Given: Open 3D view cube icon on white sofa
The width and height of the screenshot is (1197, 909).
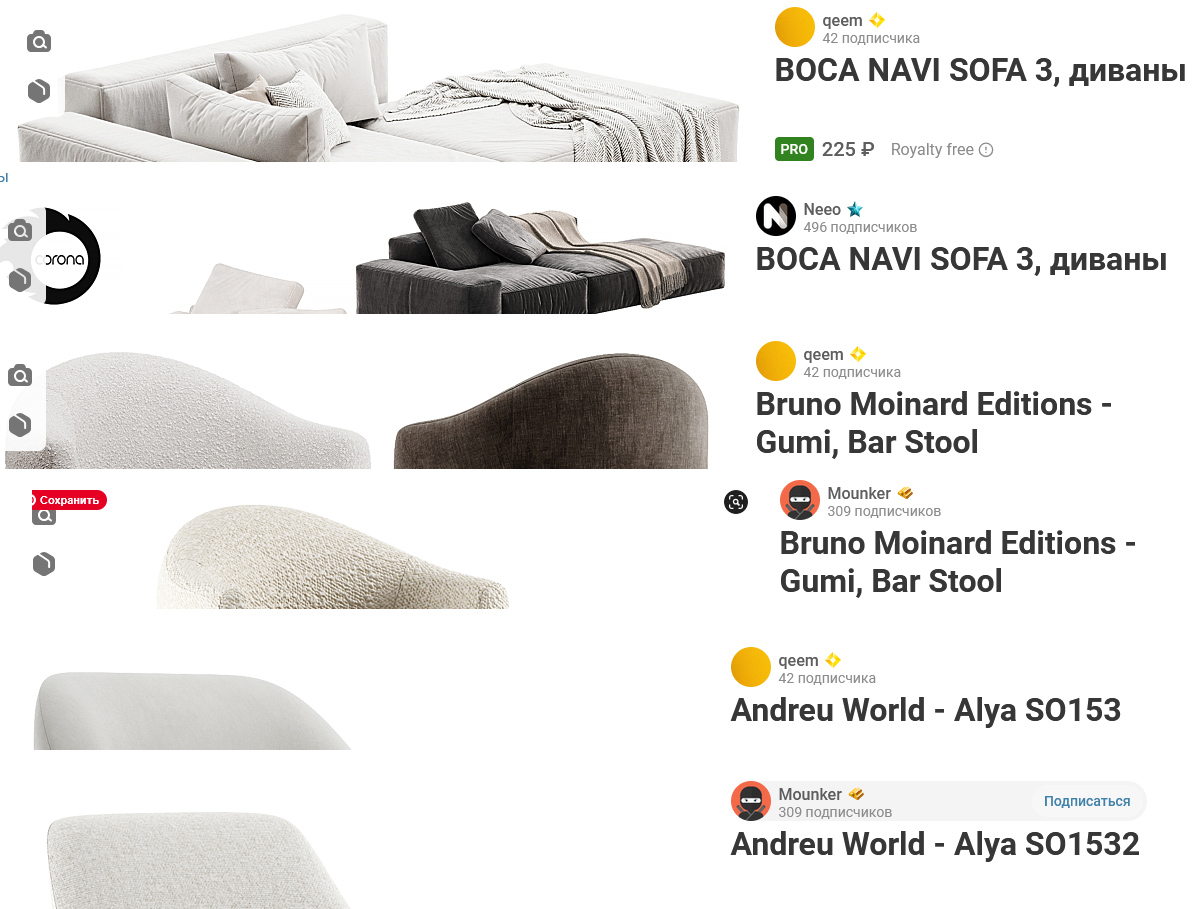Looking at the screenshot, I should click(x=39, y=91).
